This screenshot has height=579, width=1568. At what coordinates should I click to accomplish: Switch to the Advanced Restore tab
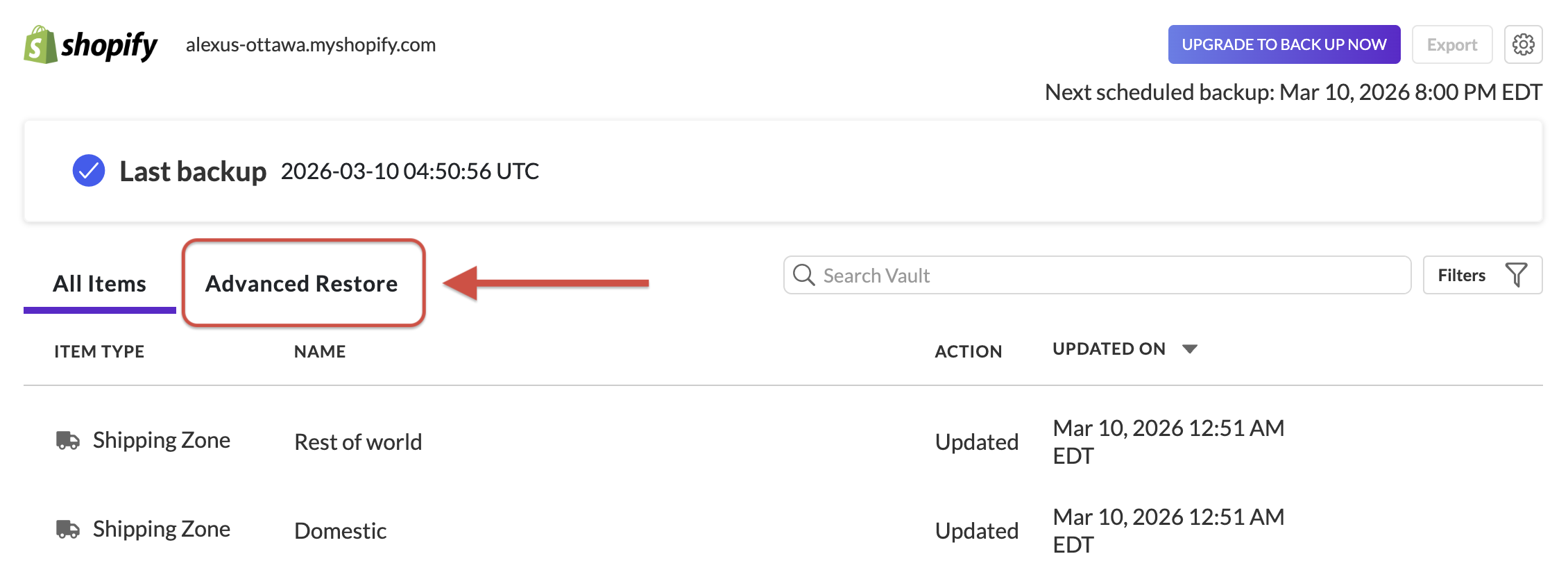[302, 283]
